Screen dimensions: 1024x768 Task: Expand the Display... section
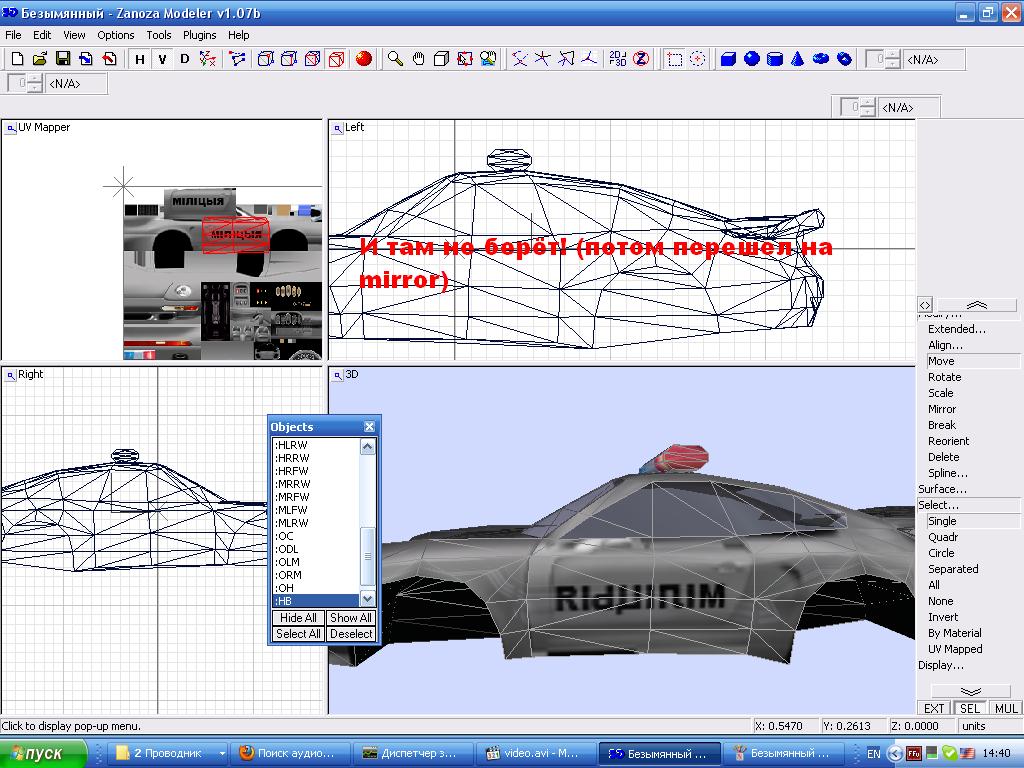point(941,665)
